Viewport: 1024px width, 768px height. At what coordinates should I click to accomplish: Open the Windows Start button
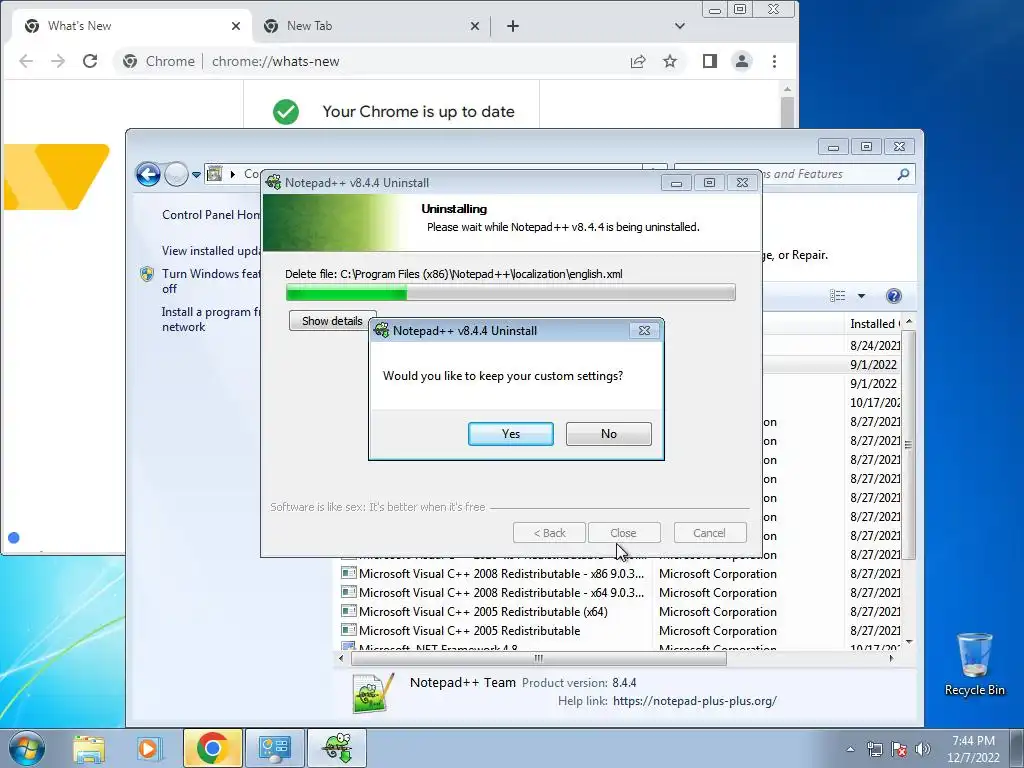point(26,748)
